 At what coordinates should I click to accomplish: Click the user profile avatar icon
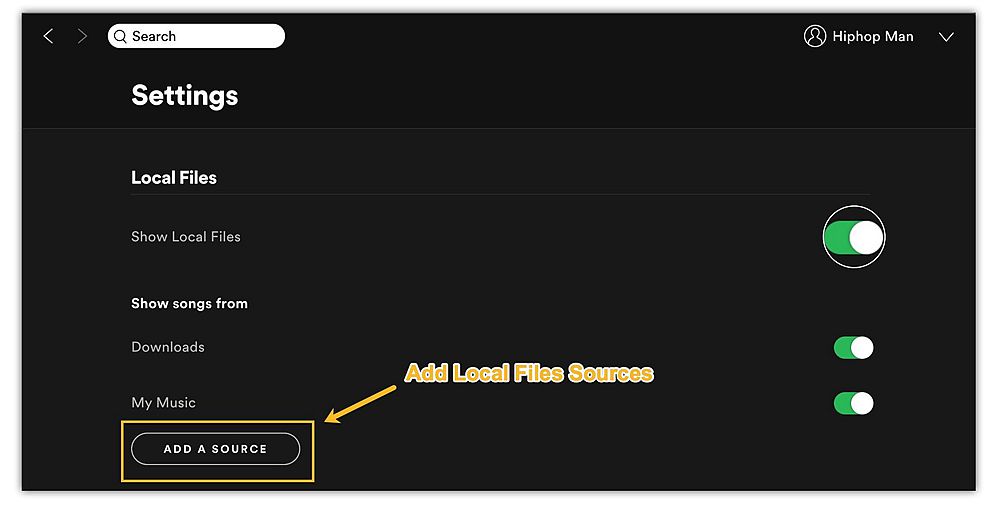click(815, 37)
